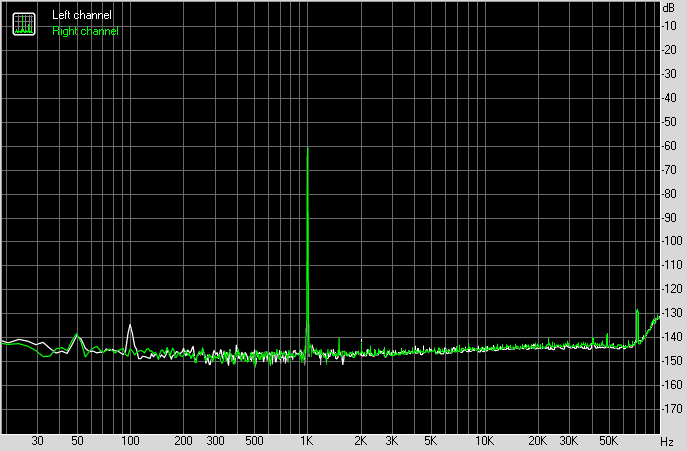
Task: Click the -100 value on dB axis
Action: coord(671,241)
